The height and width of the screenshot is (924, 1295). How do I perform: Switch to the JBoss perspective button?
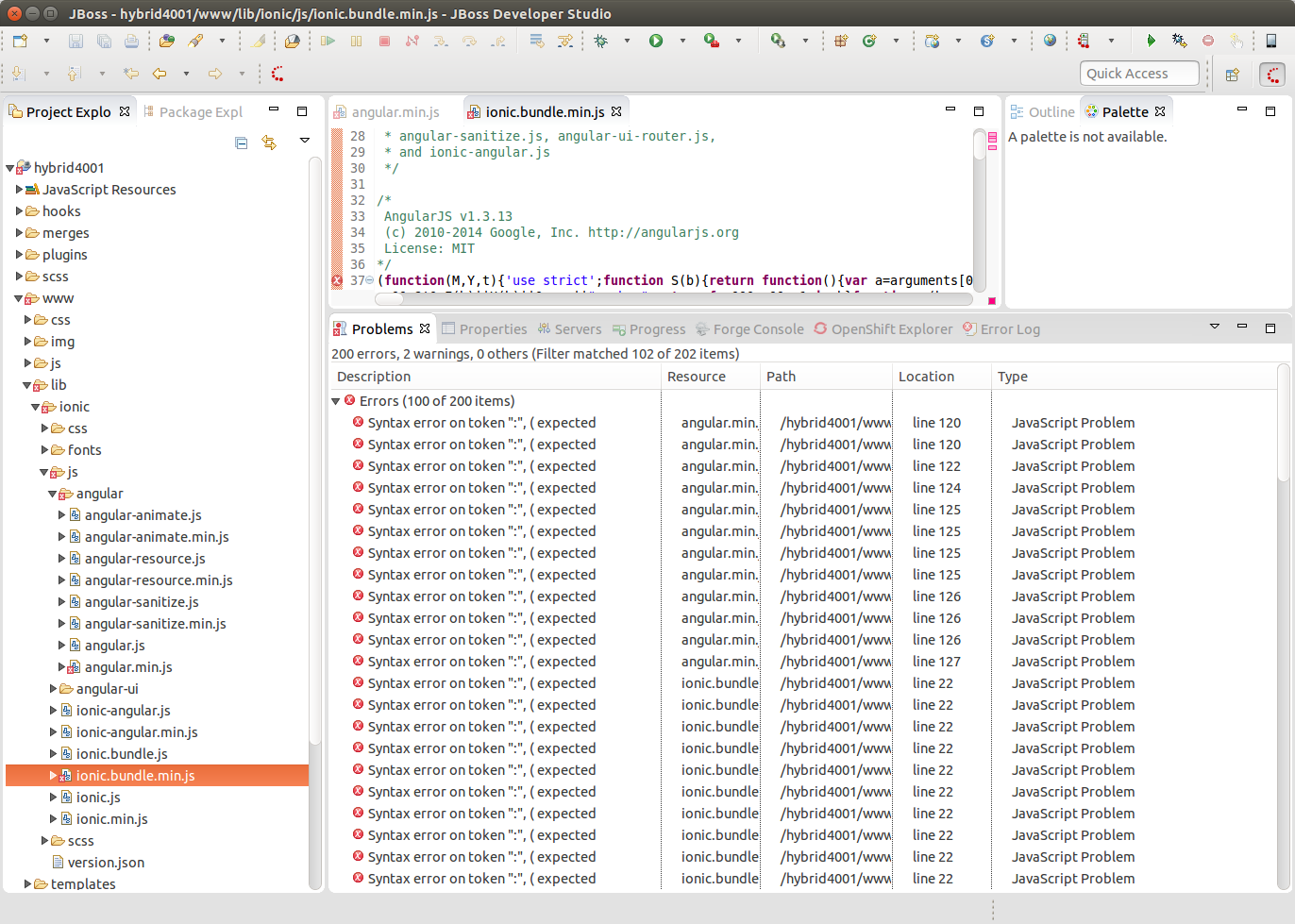(x=1272, y=75)
